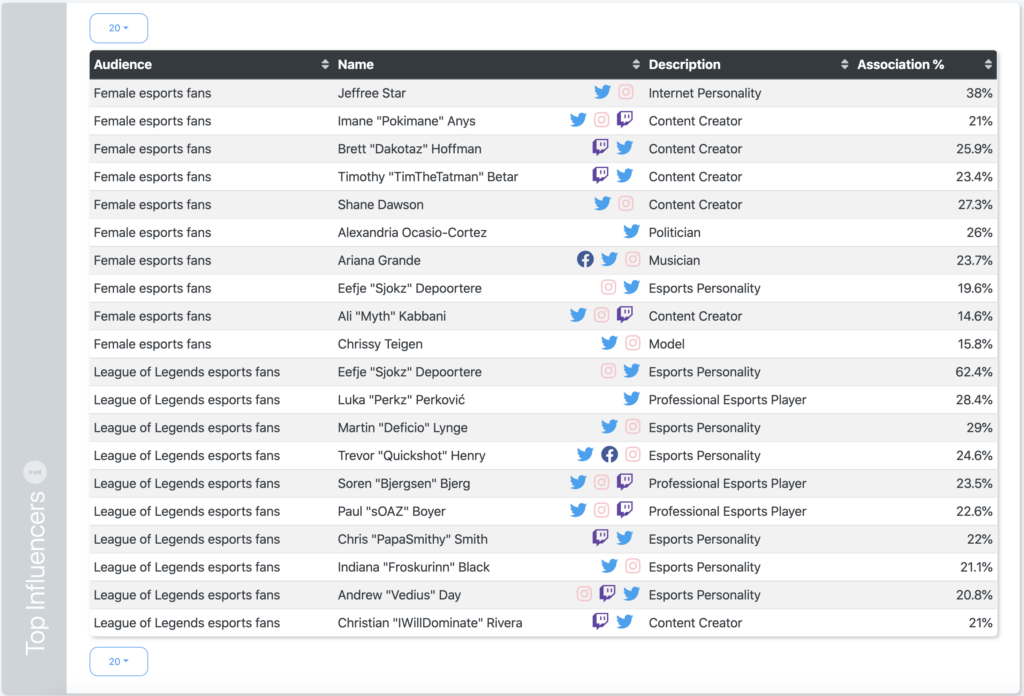Viewport: 1024px width, 696px height.
Task: Open the top page-size 20 dropdown
Action: [118, 28]
